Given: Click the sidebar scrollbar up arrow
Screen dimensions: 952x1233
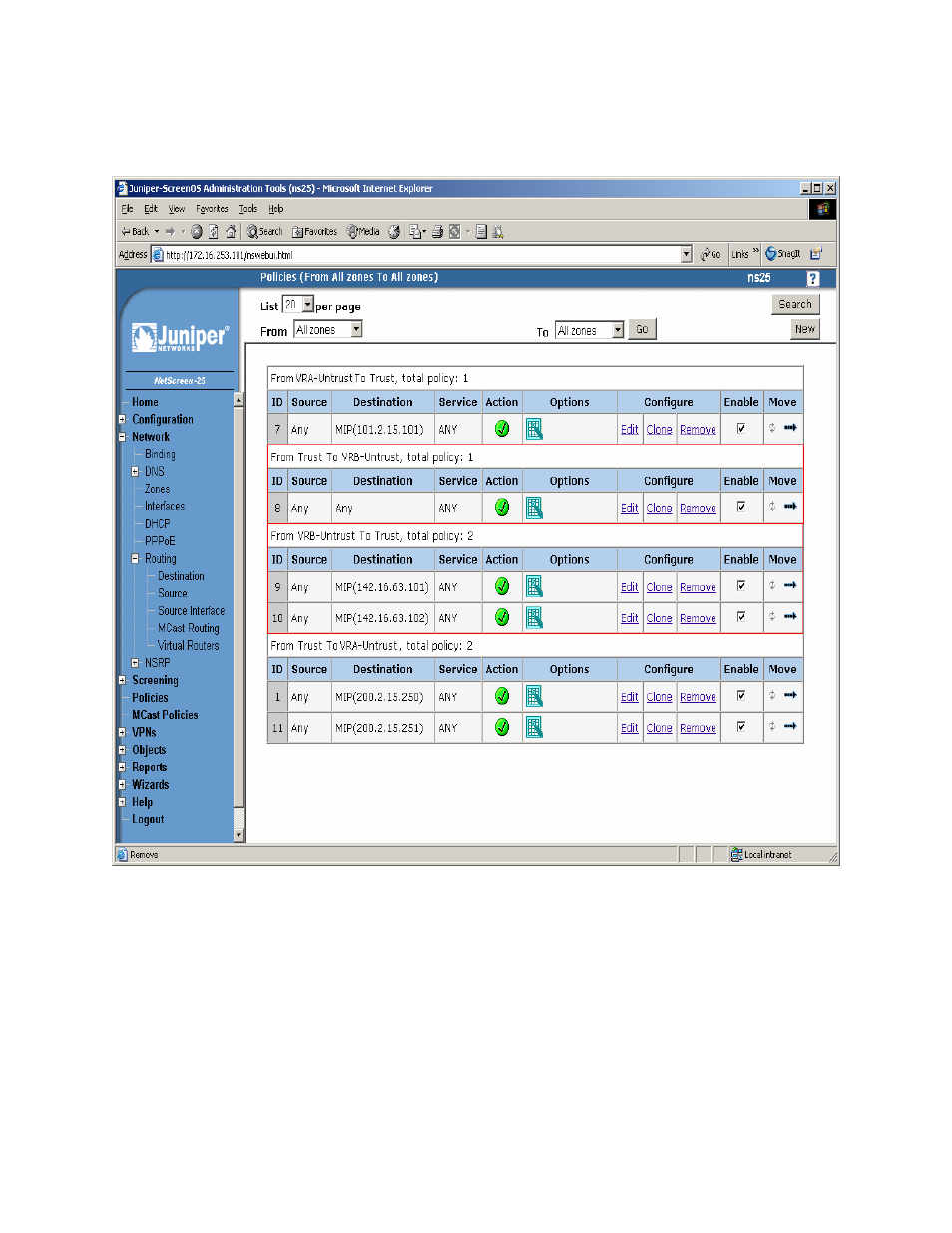Looking at the screenshot, I should [238, 400].
